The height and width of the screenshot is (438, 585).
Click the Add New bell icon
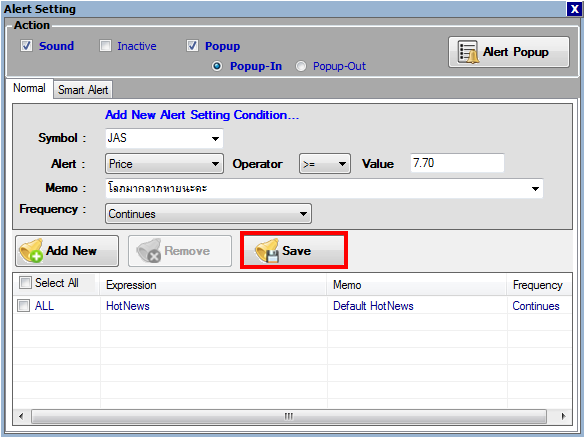(31, 250)
